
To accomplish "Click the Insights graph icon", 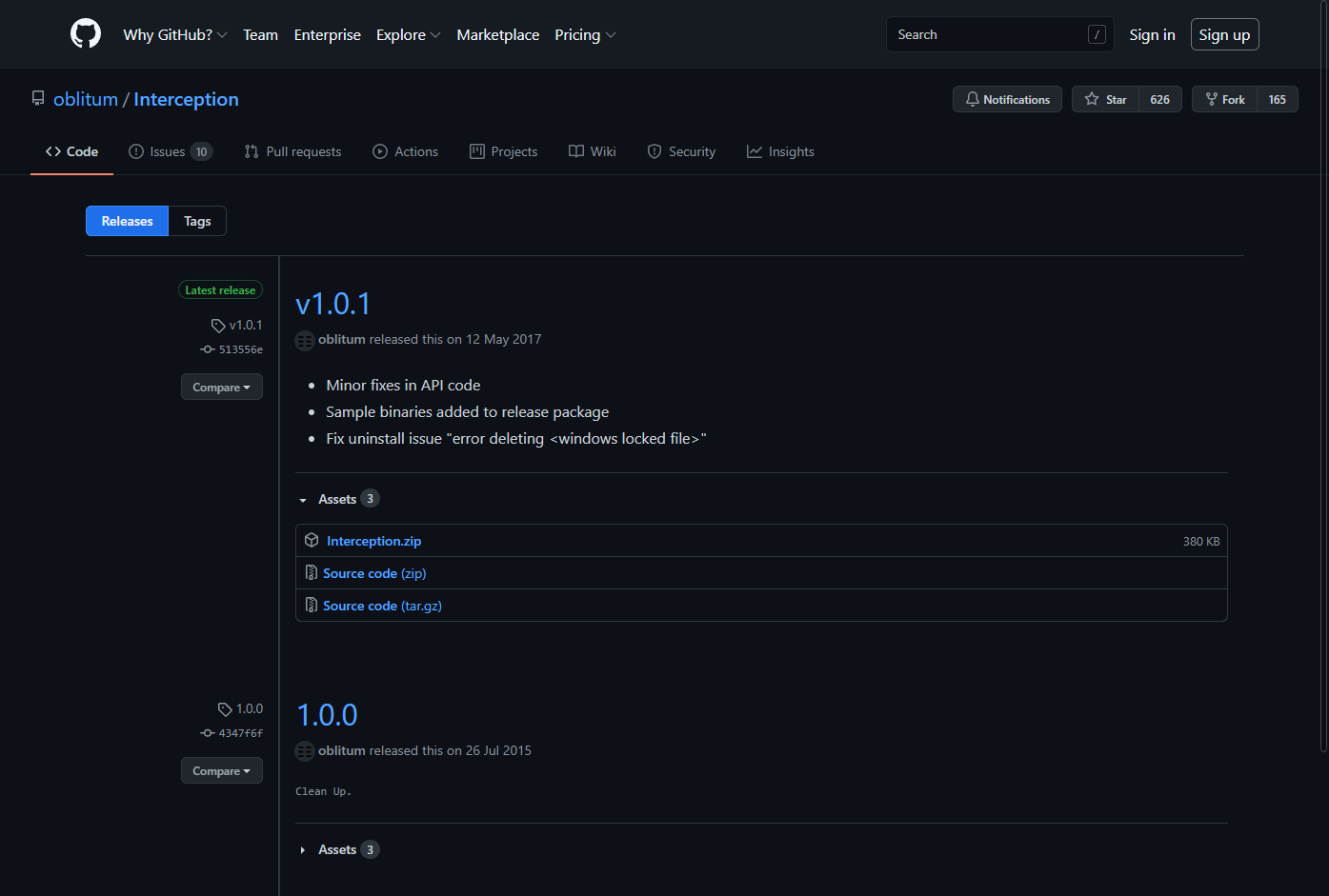I will click(755, 151).
